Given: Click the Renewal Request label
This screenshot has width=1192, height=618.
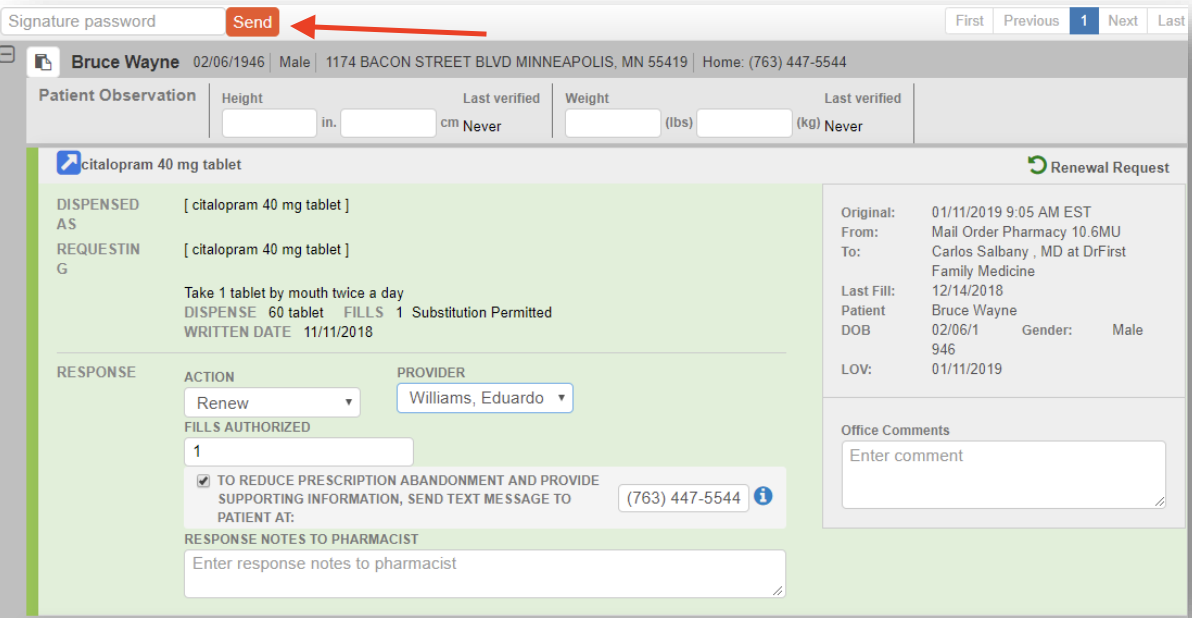Looking at the screenshot, I should point(1110,167).
